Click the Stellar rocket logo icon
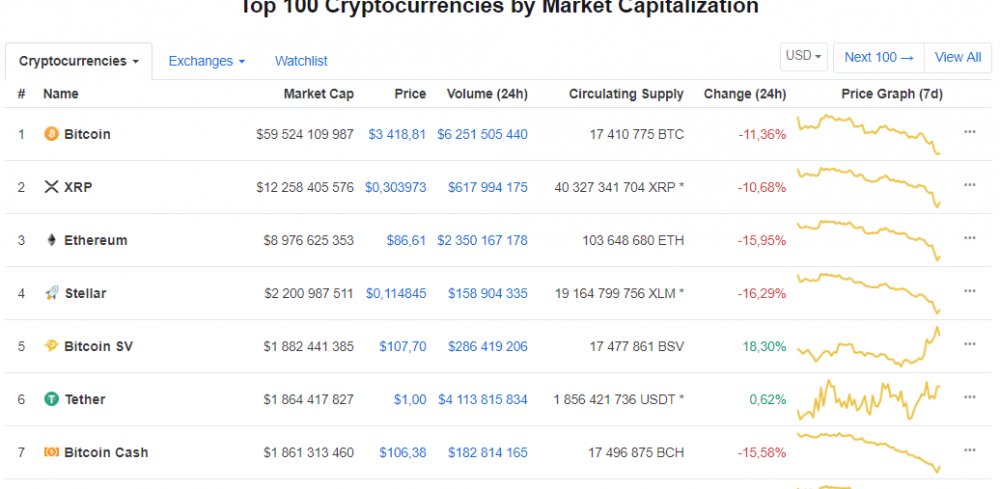The height and width of the screenshot is (489, 1000). (51, 293)
